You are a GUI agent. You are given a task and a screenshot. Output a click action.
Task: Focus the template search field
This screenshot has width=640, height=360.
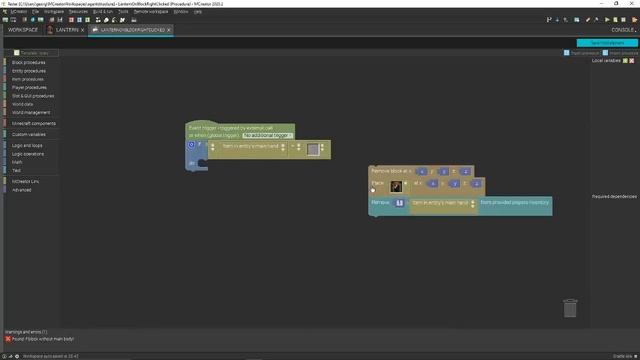pyautogui.click(x=36, y=53)
